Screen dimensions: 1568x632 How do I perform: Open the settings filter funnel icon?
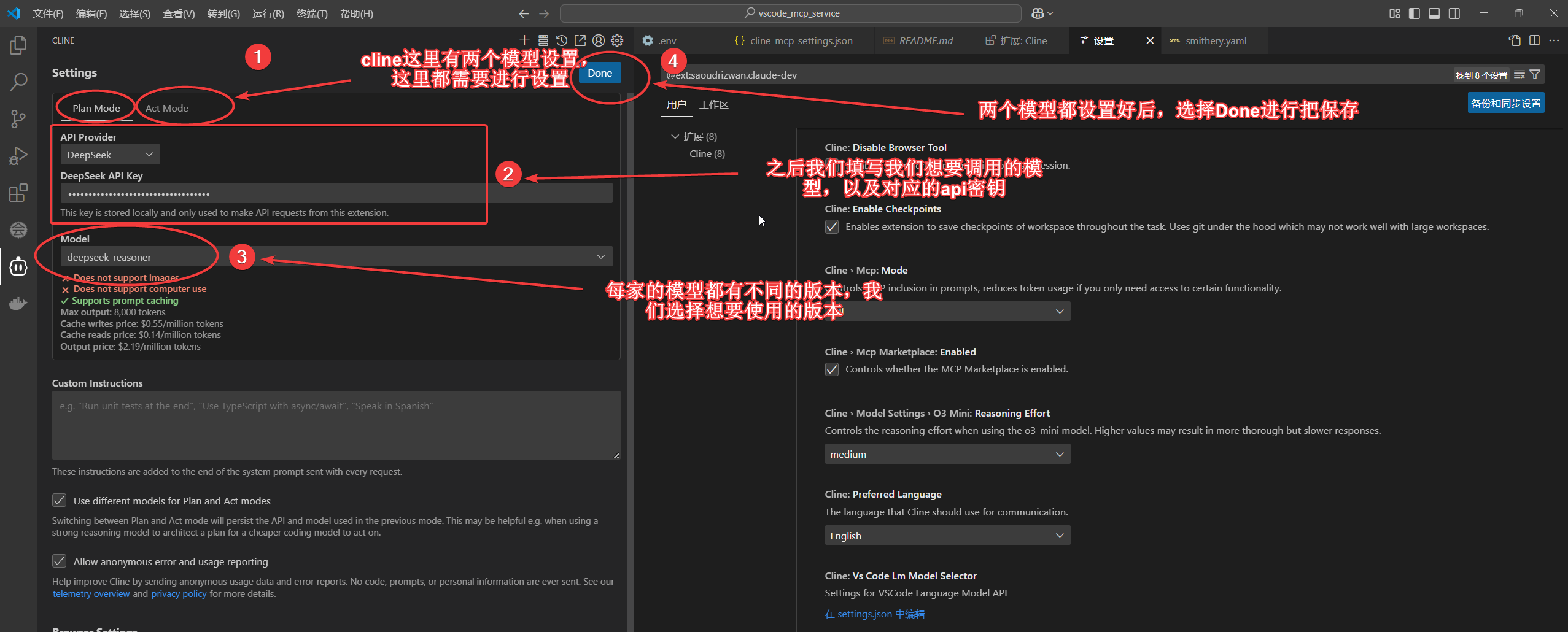coord(1535,75)
